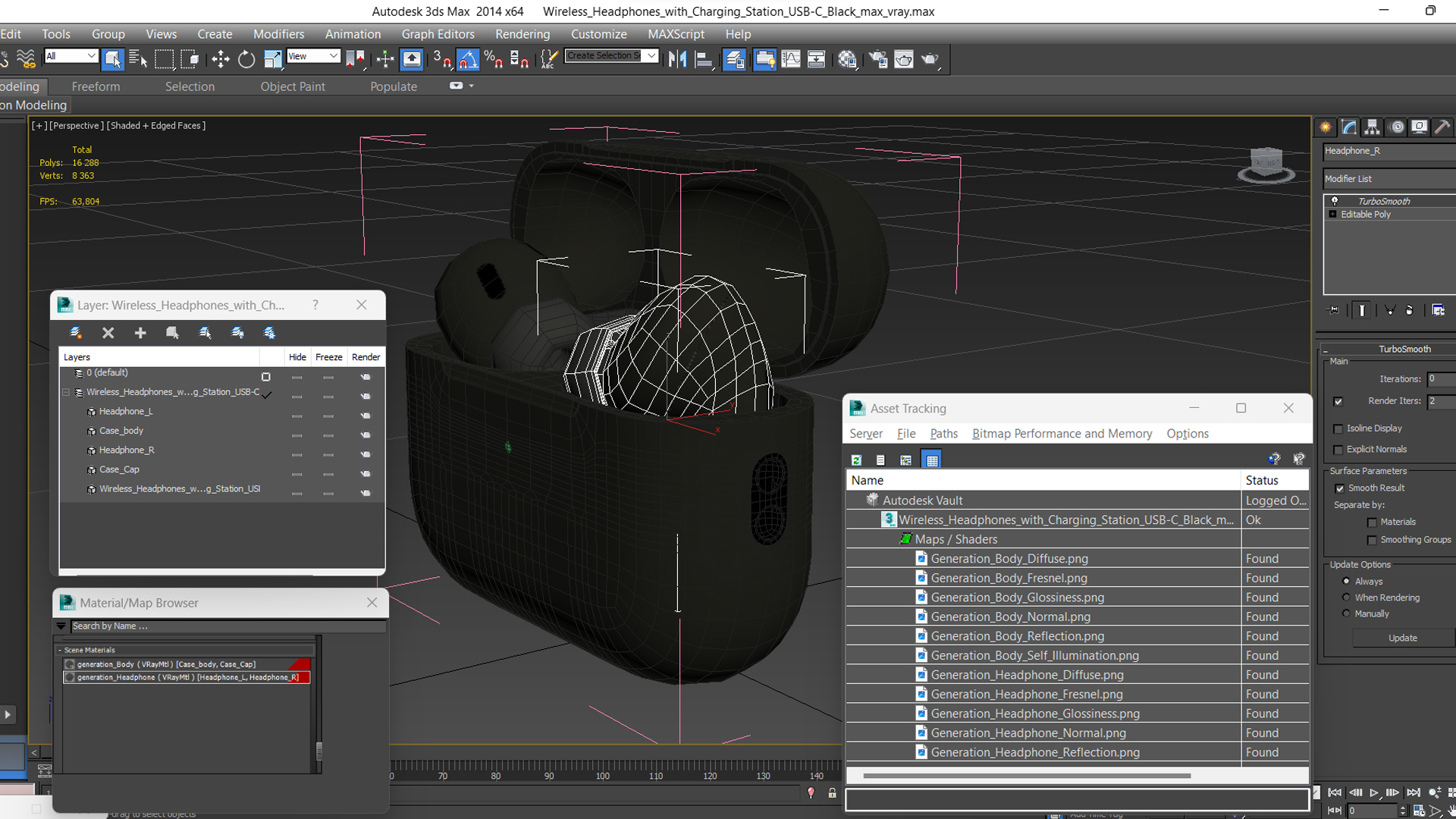Toggle the Smooth Result checkbox
The height and width of the screenshot is (819, 1456).
click(1340, 488)
